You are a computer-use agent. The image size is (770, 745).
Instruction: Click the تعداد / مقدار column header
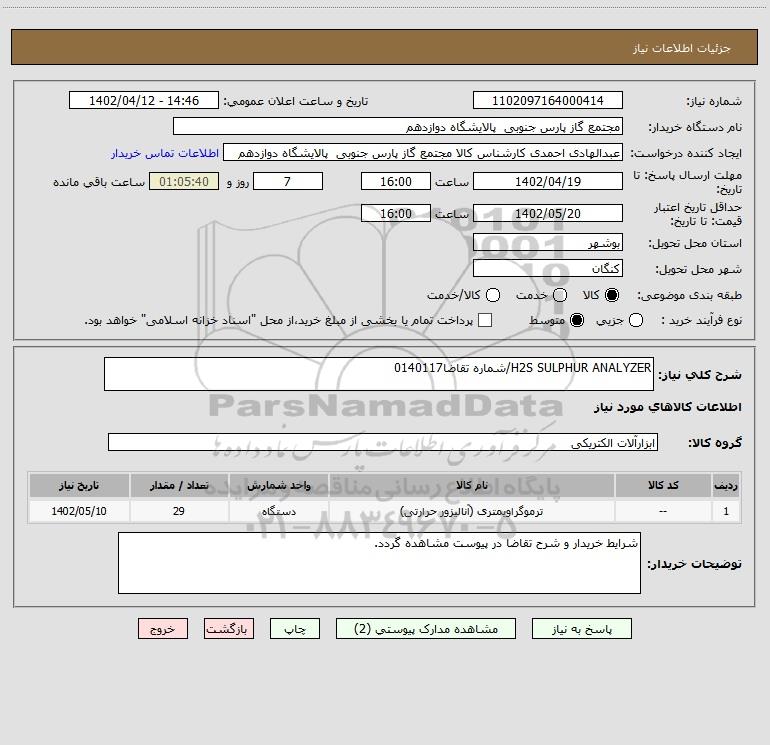[x=179, y=485]
